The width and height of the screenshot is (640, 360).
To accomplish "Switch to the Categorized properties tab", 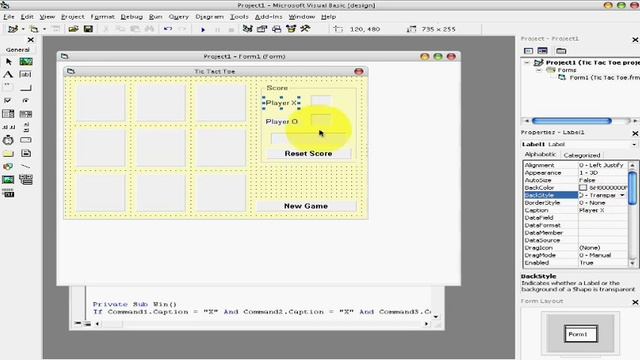I will (x=582, y=155).
